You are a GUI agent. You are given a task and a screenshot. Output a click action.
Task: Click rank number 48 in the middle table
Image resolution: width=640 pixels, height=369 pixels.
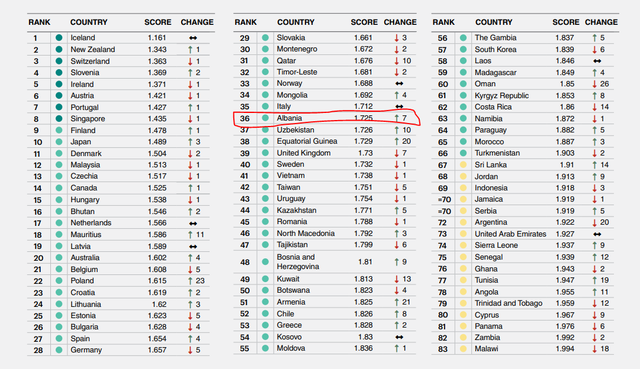(245, 262)
